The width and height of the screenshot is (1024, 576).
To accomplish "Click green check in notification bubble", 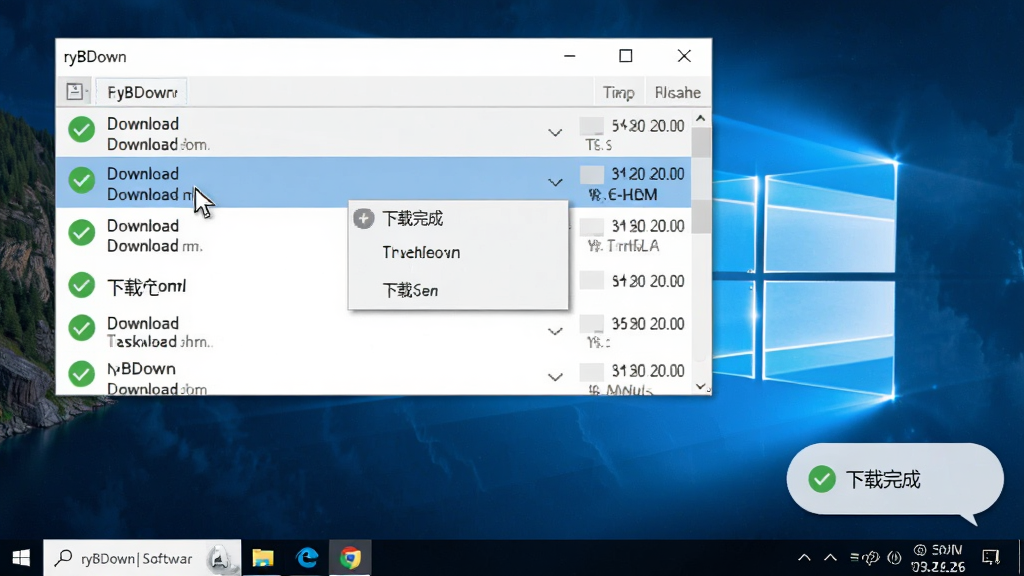I will pyautogui.click(x=822, y=479).
